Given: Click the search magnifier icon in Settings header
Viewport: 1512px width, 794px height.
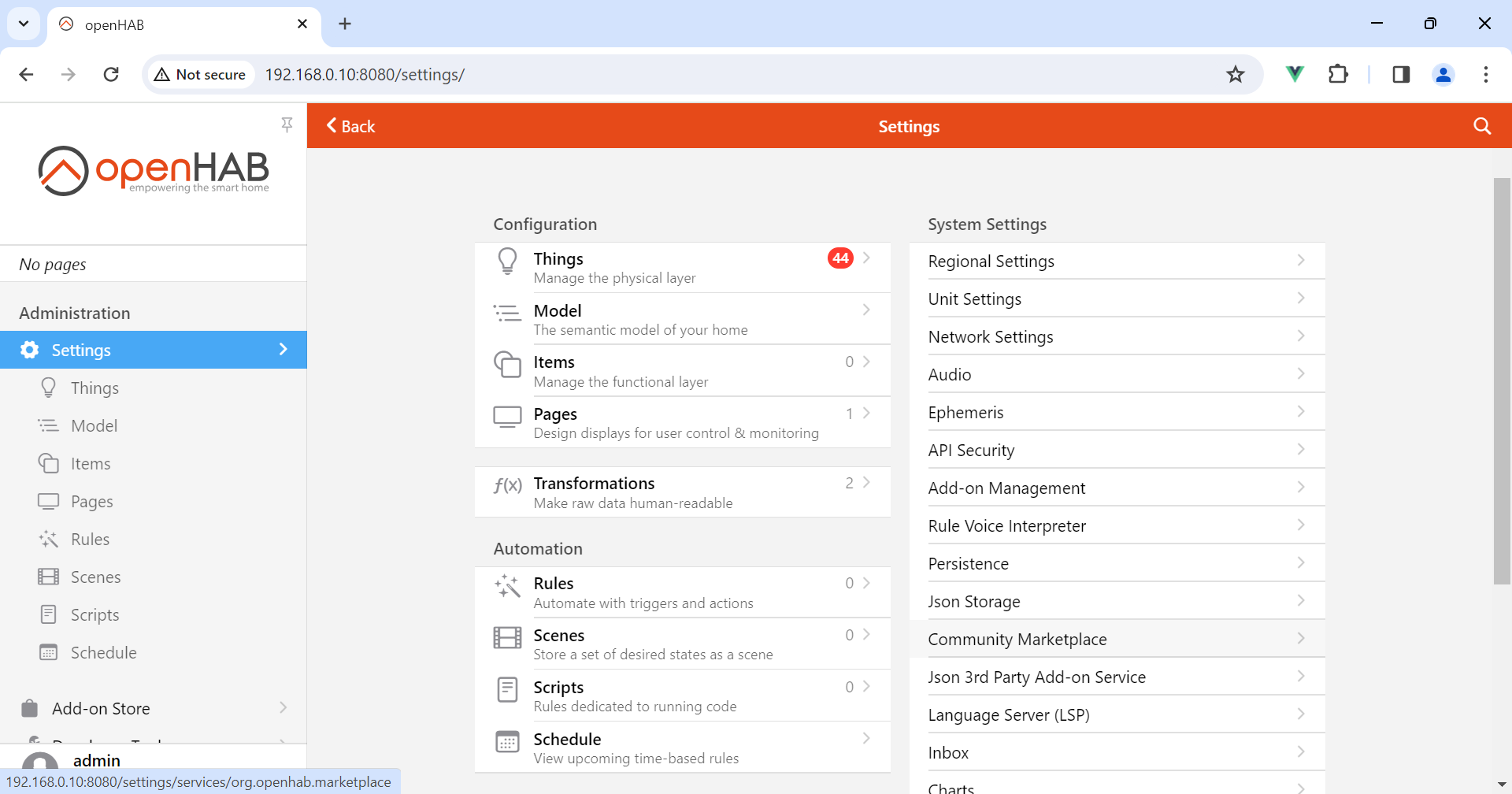Looking at the screenshot, I should (x=1481, y=126).
